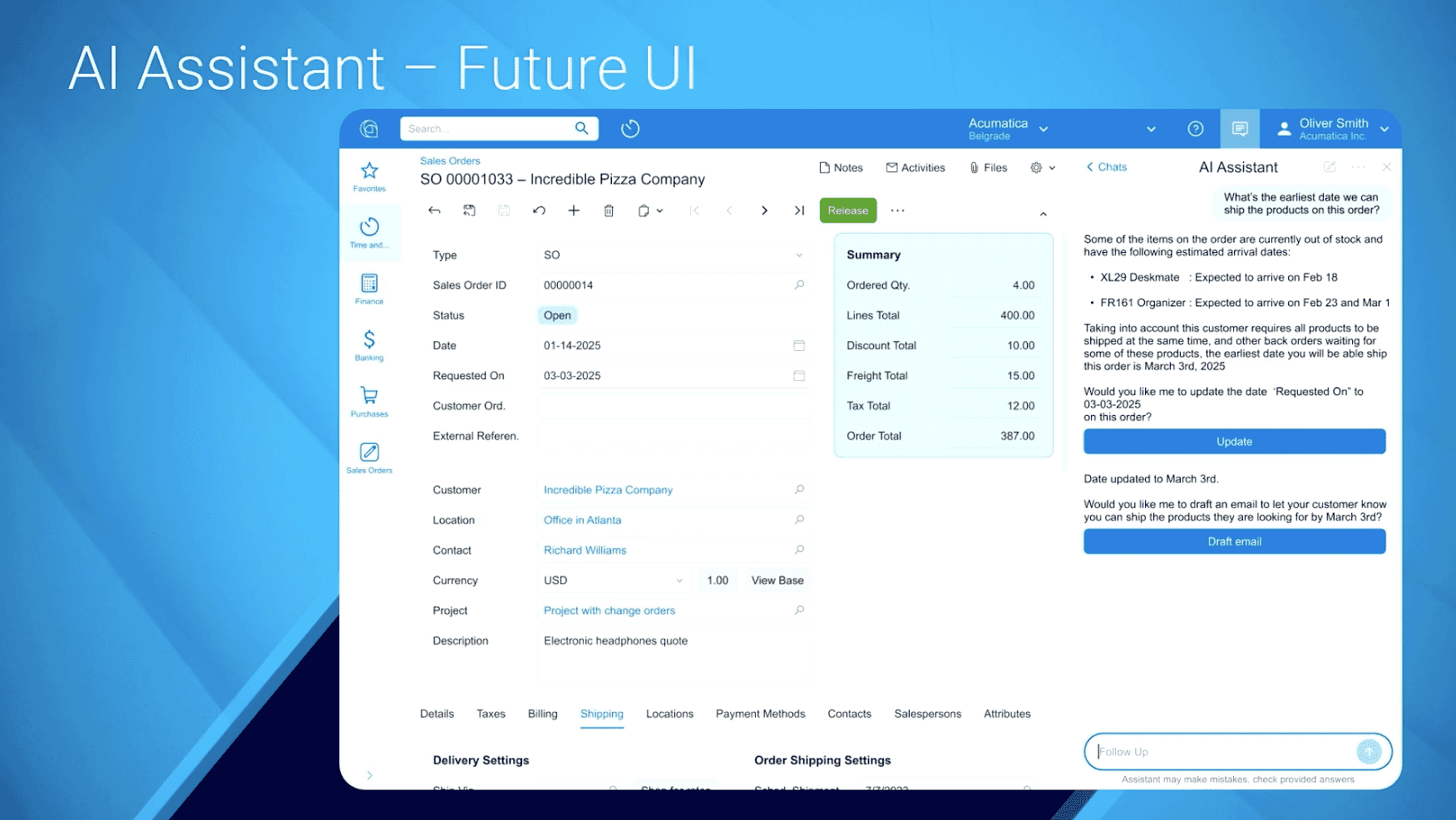This screenshot has height=820, width=1456.
Task: Click the undo arrow in toolbar
Action: 539,211
